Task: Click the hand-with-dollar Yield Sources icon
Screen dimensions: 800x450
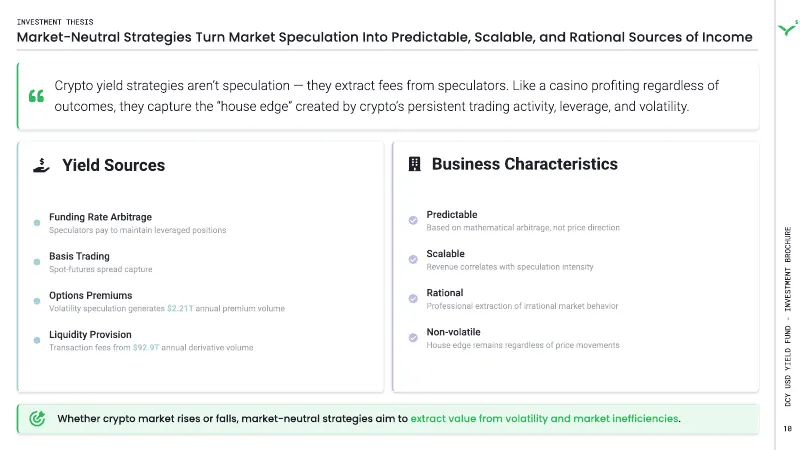Action: pos(41,165)
